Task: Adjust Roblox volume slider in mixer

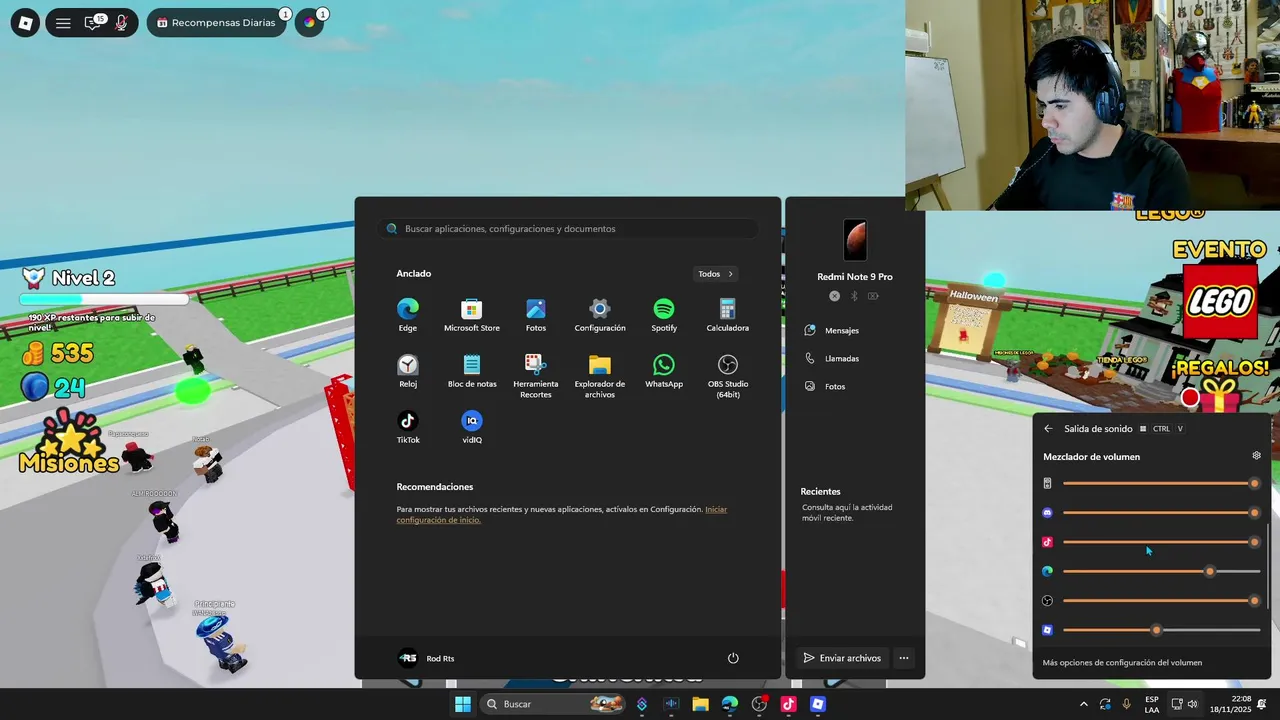Action: click(1160, 630)
